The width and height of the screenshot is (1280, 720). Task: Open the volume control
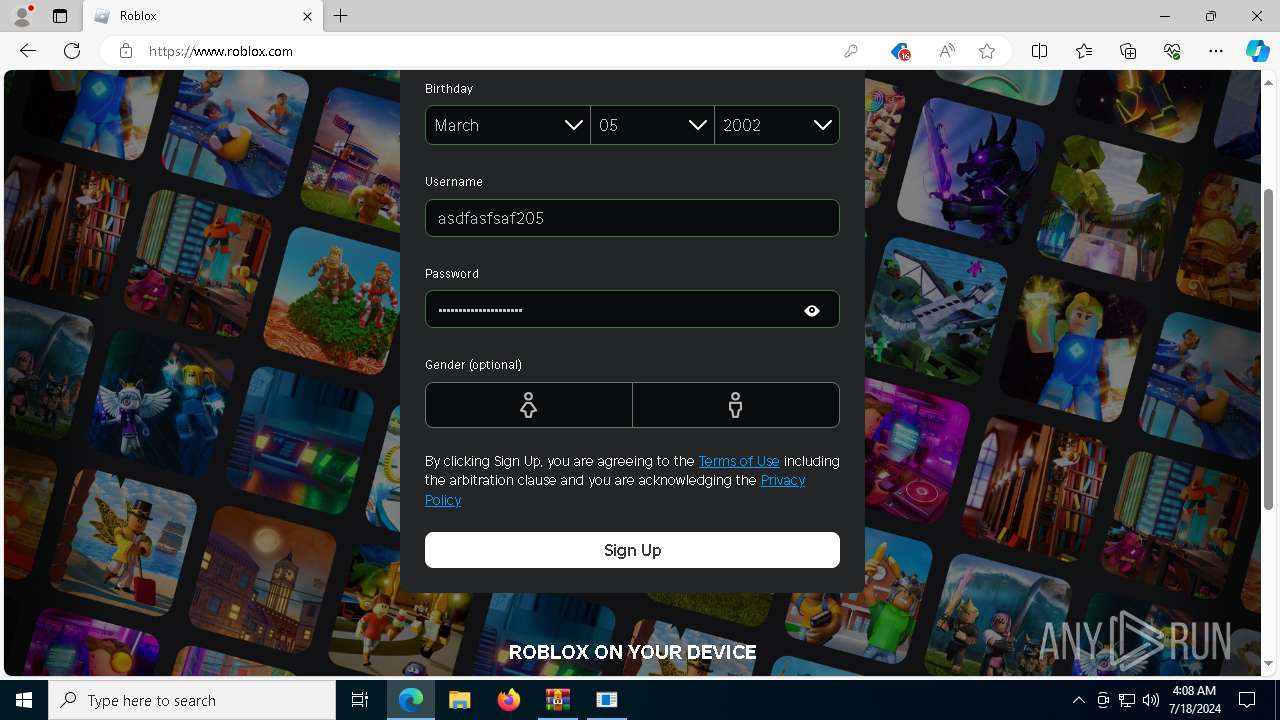click(x=1151, y=700)
